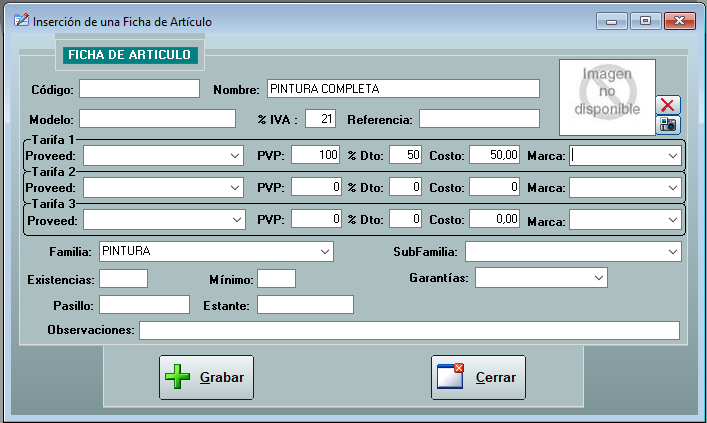Click the Tarifa 2 PVP field
Image resolution: width=707 pixels, height=423 pixels.
(x=316, y=187)
